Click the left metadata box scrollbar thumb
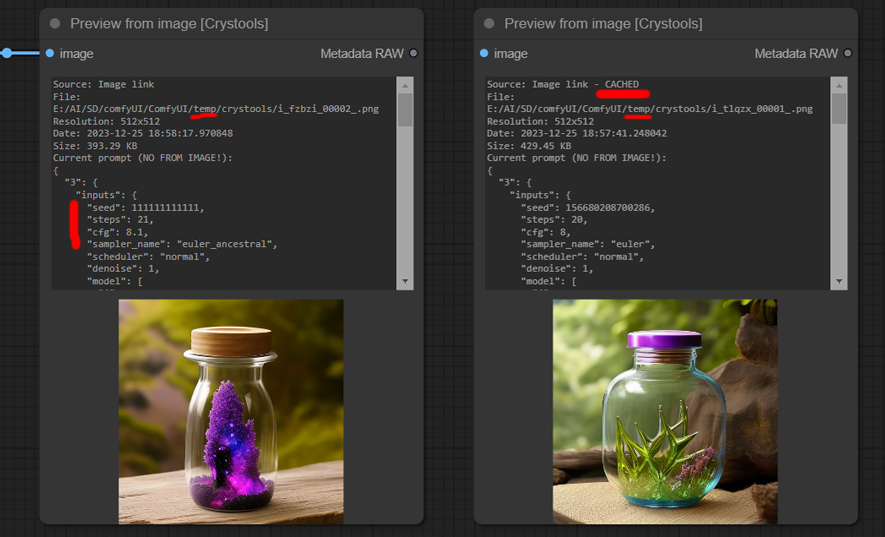The width and height of the screenshot is (885, 537). [405, 109]
